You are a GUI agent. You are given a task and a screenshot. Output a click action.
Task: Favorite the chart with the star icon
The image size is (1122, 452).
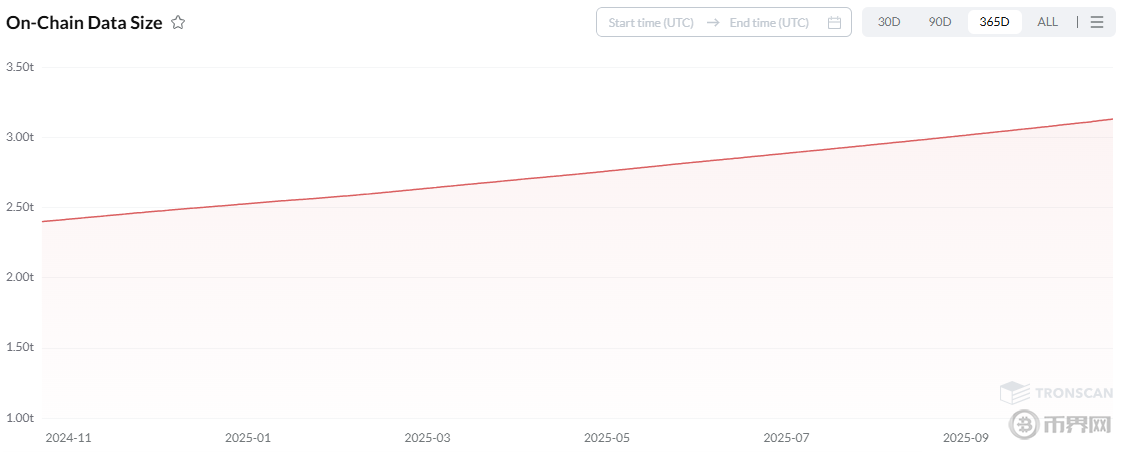[x=178, y=23]
